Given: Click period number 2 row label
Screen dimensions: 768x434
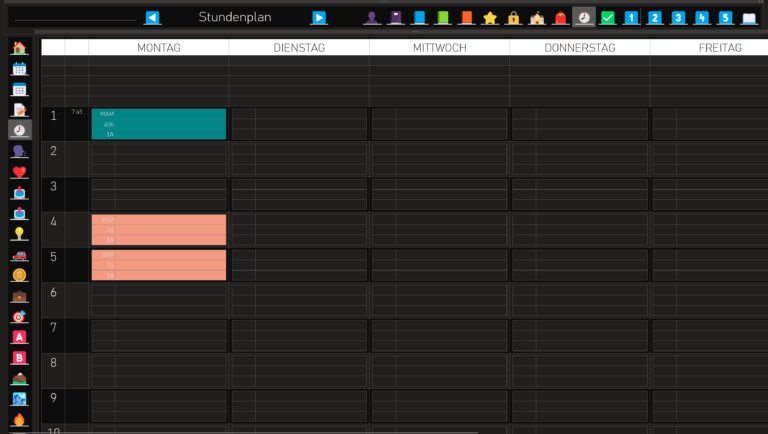Looking at the screenshot, I should (x=53, y=151).
